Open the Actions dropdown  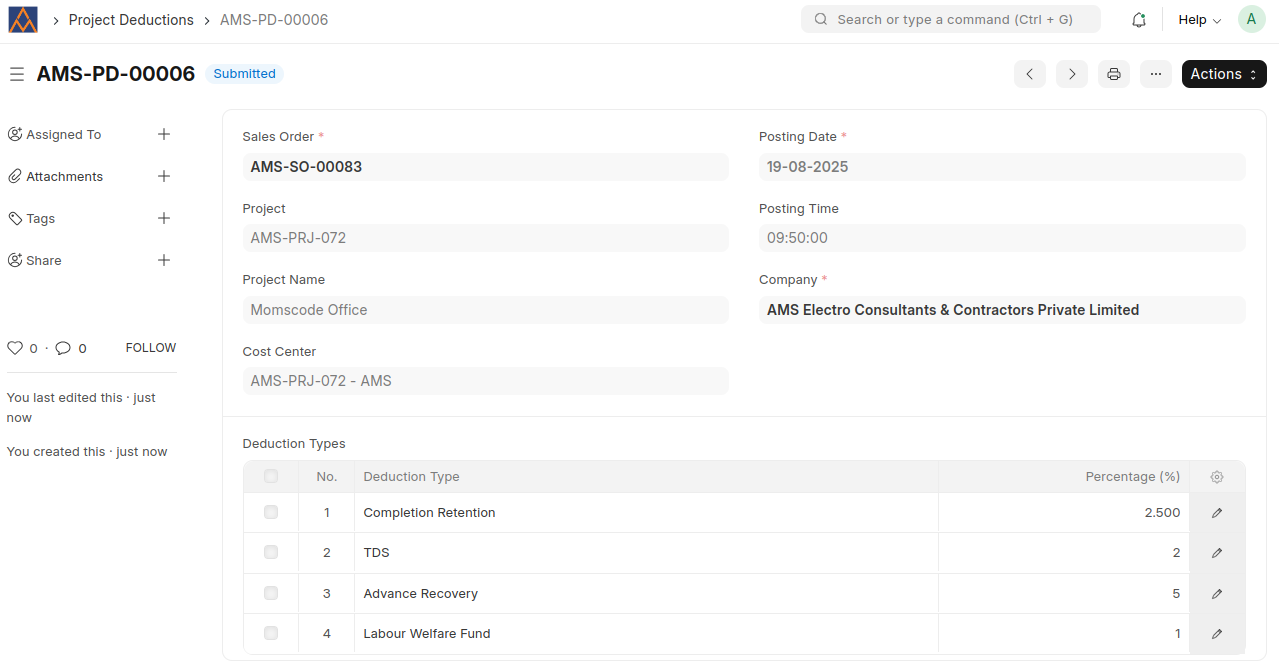[x=1224, y=74]
